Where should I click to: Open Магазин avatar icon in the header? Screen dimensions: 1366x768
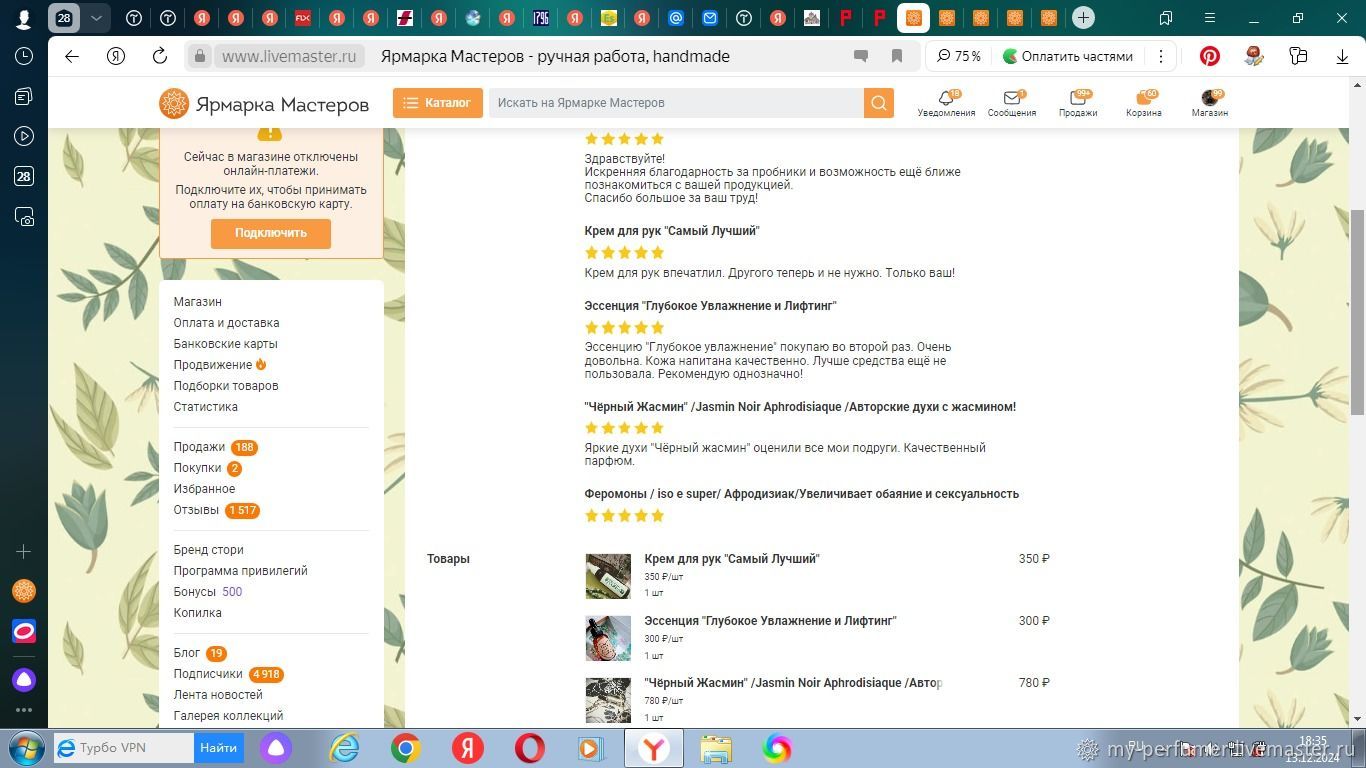pyautogui.click(x=1210, y=103)
